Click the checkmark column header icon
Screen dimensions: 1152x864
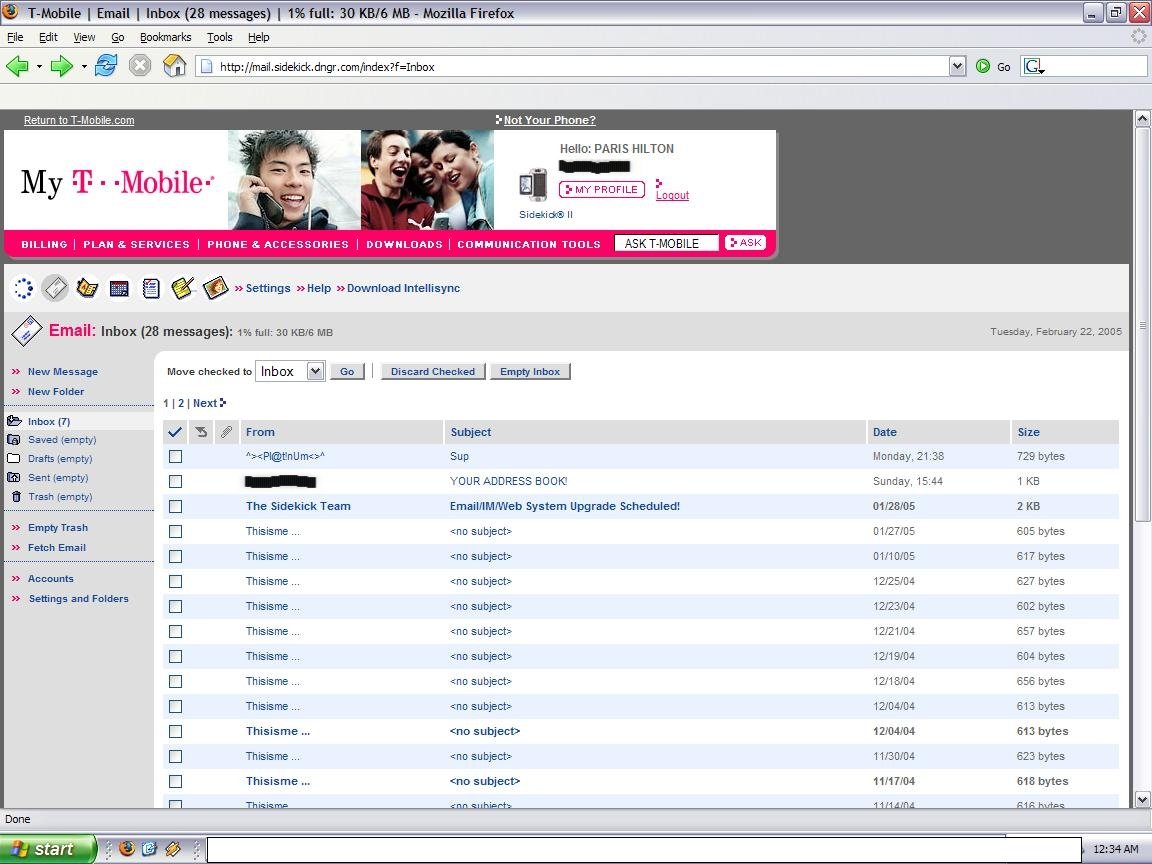[x=175, y=432]
